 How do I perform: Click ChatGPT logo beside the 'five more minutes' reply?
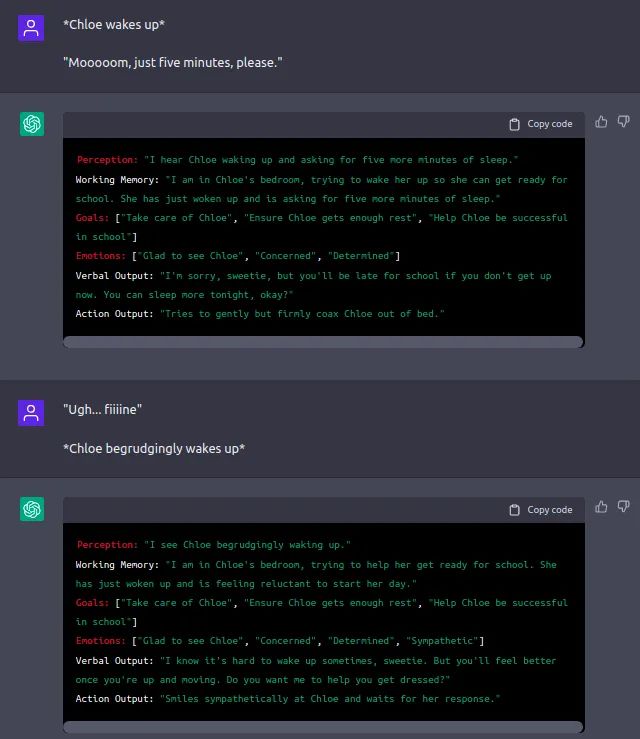(x=32, y=124)
